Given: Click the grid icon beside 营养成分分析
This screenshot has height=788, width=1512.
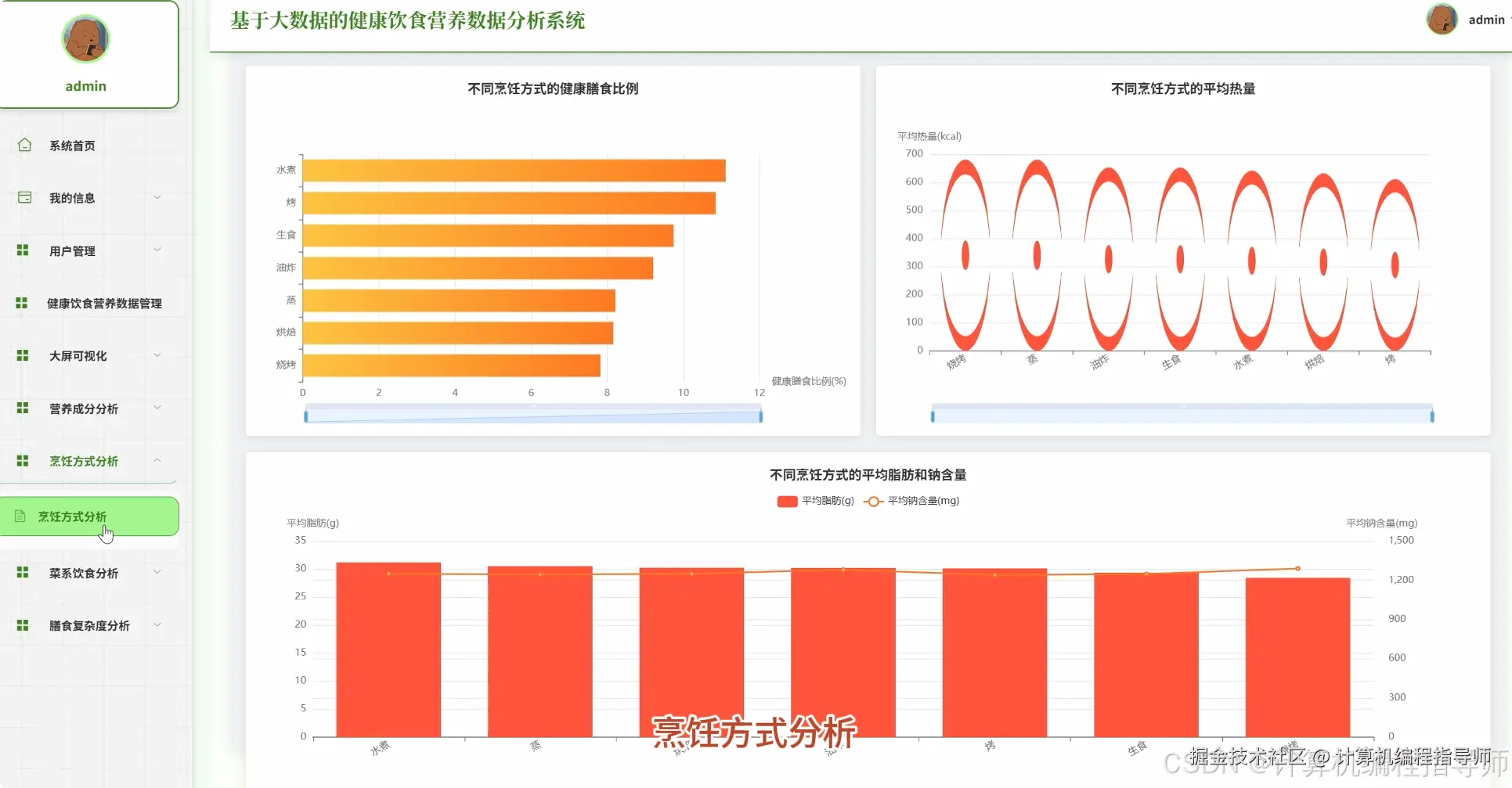Looking at the screenshot, I should coord(23,408).
